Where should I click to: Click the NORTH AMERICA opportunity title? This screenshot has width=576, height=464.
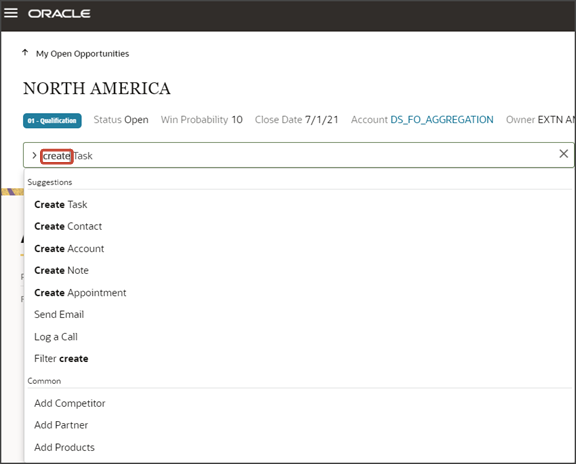97,89
